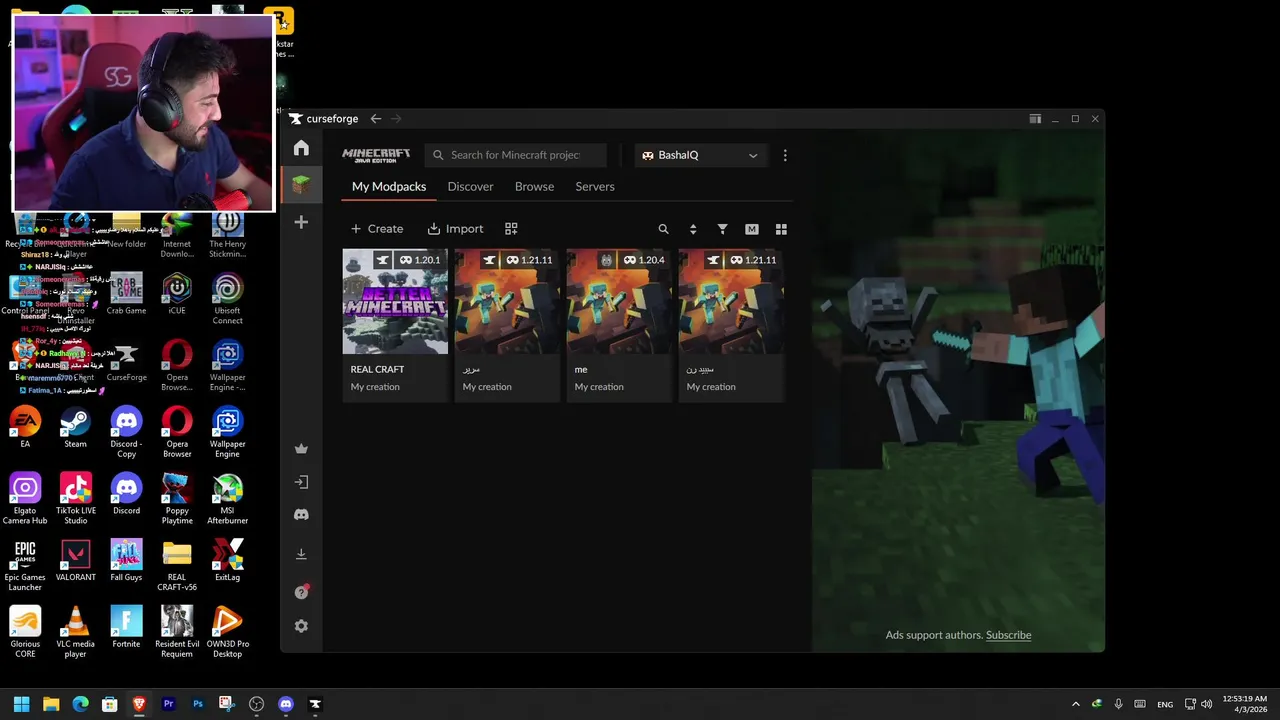
Task: Open the Epic Games Launcher icon
Action: (25, 565)
